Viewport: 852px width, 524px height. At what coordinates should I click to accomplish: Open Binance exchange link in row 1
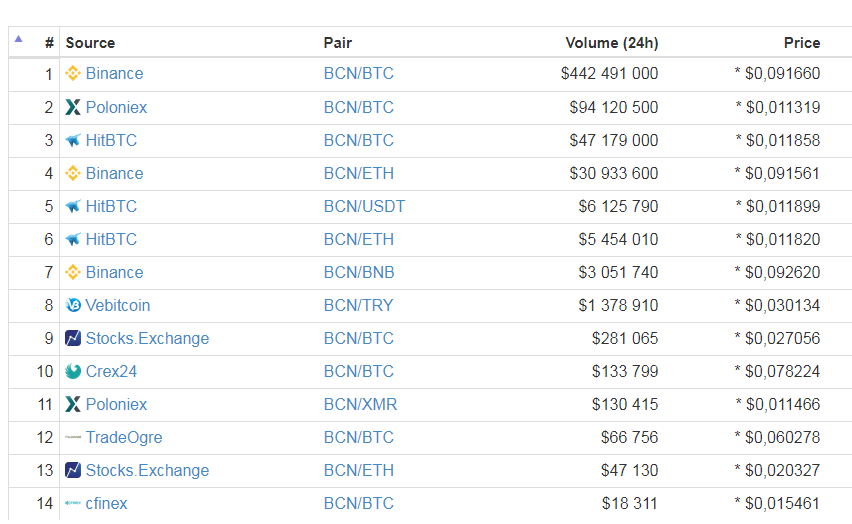coord(115,73)
